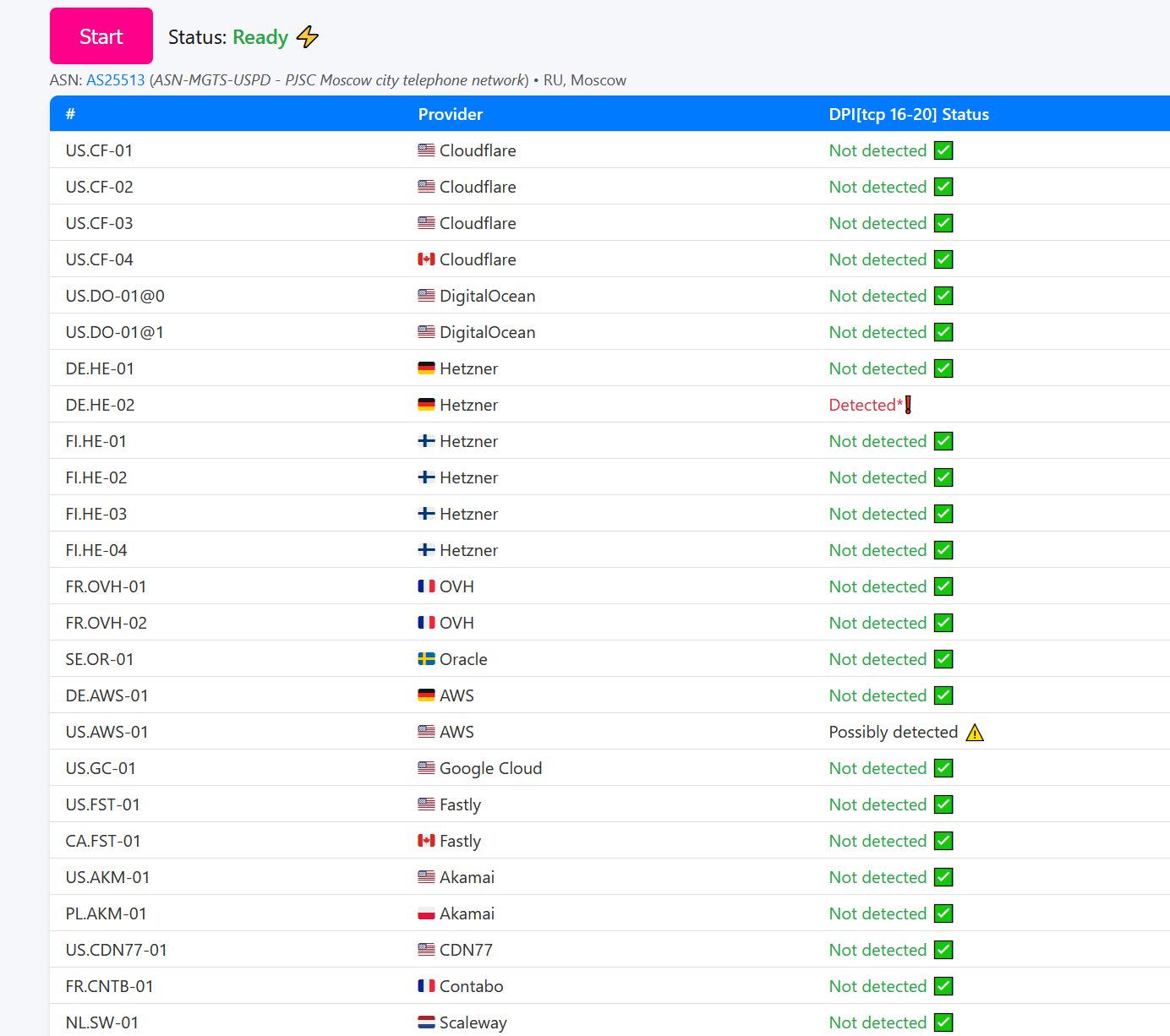This screenshot has height=1036, width=1170.
Task: Select the 'NL.SW-01' row identifier
Action: pyautogui.click(x=102, y=1022)
